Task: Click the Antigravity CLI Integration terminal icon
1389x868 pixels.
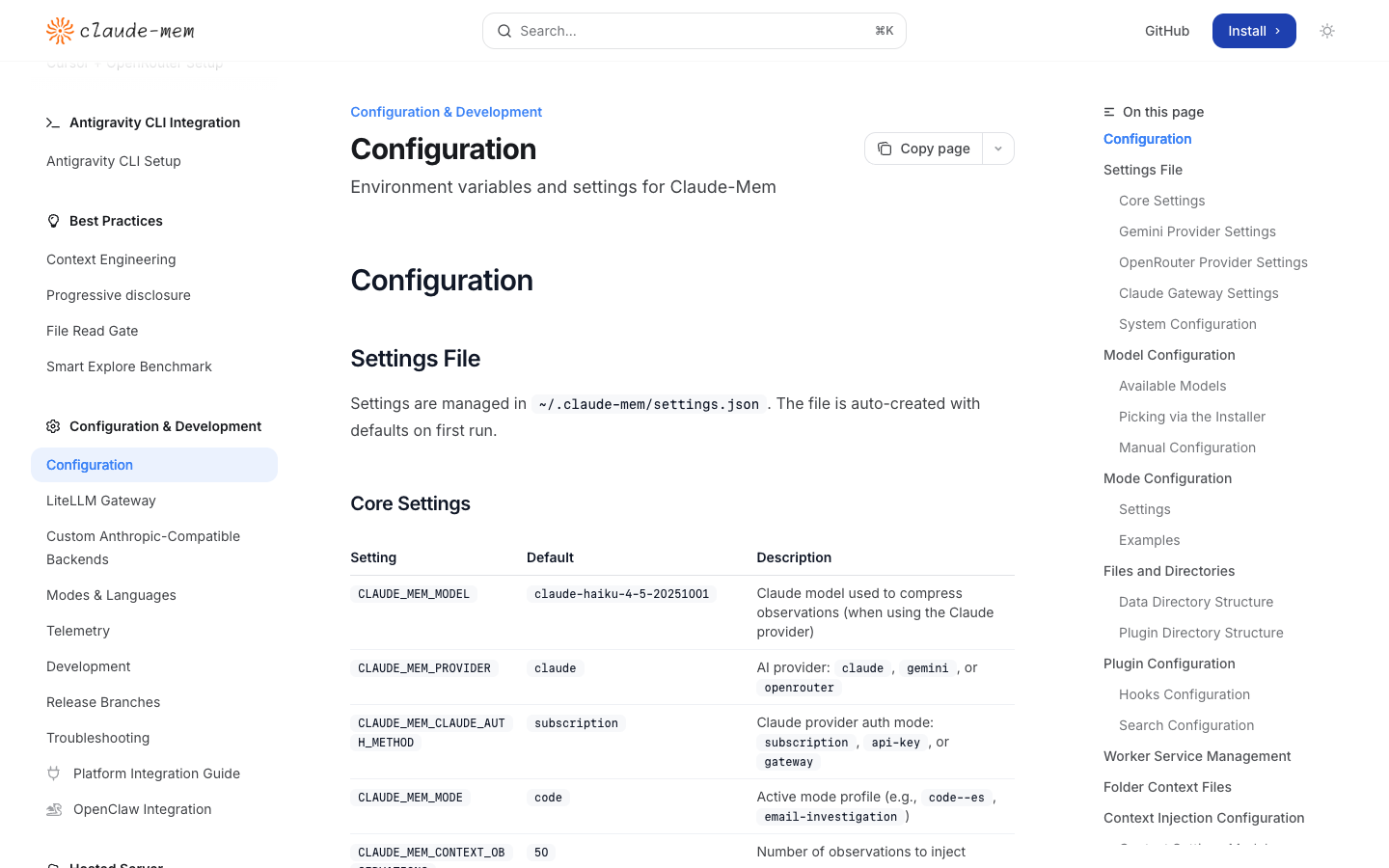Action: 53,122
